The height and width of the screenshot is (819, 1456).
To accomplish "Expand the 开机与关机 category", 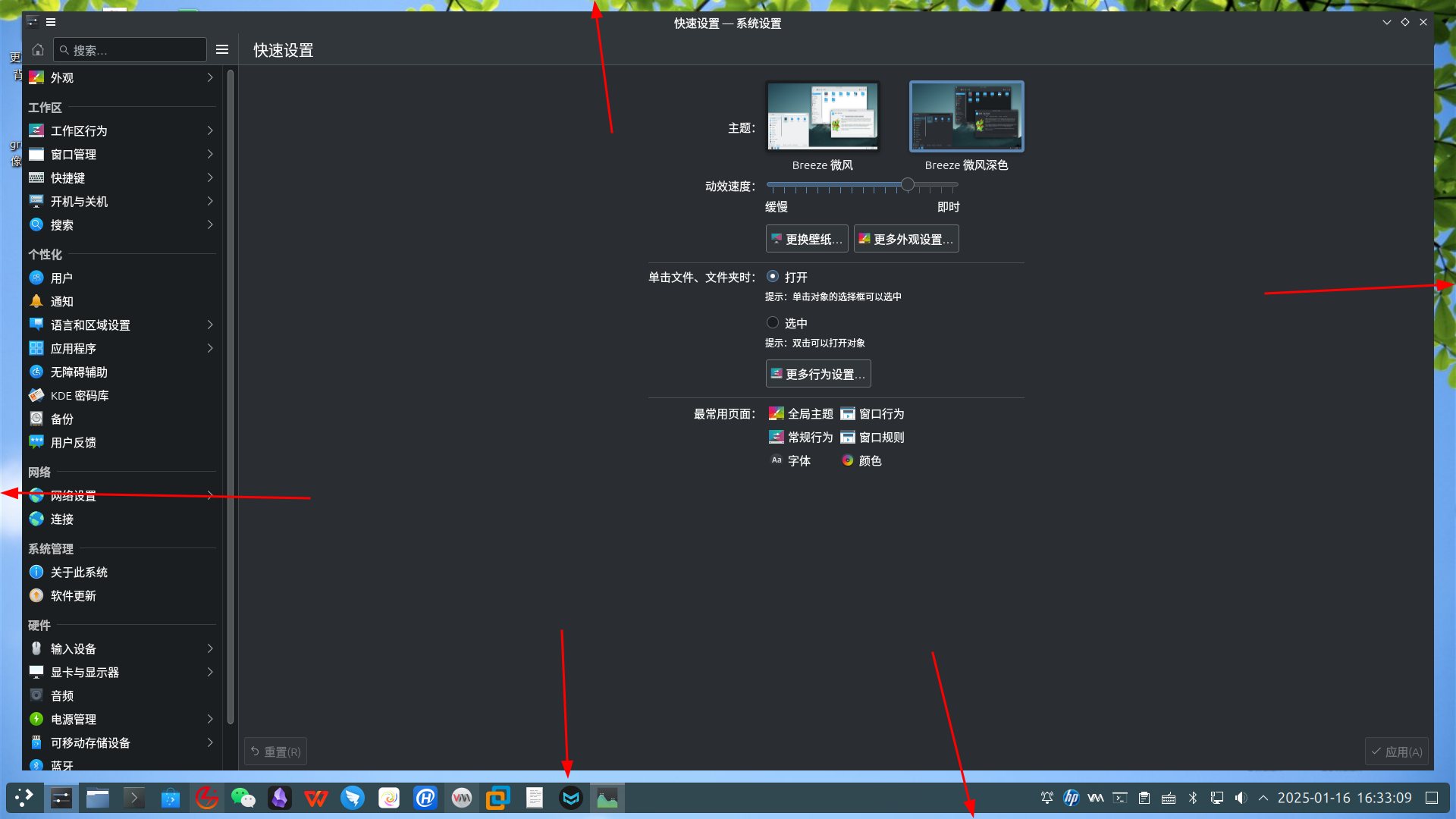I will click(122, 202).
